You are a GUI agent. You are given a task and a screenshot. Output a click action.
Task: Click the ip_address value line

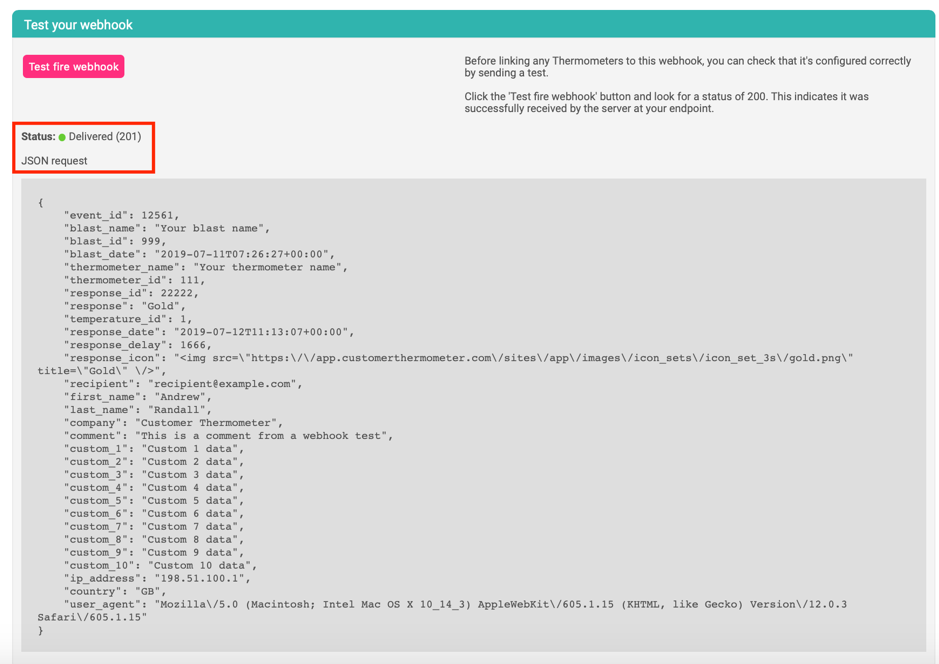[x=157, y=578]
